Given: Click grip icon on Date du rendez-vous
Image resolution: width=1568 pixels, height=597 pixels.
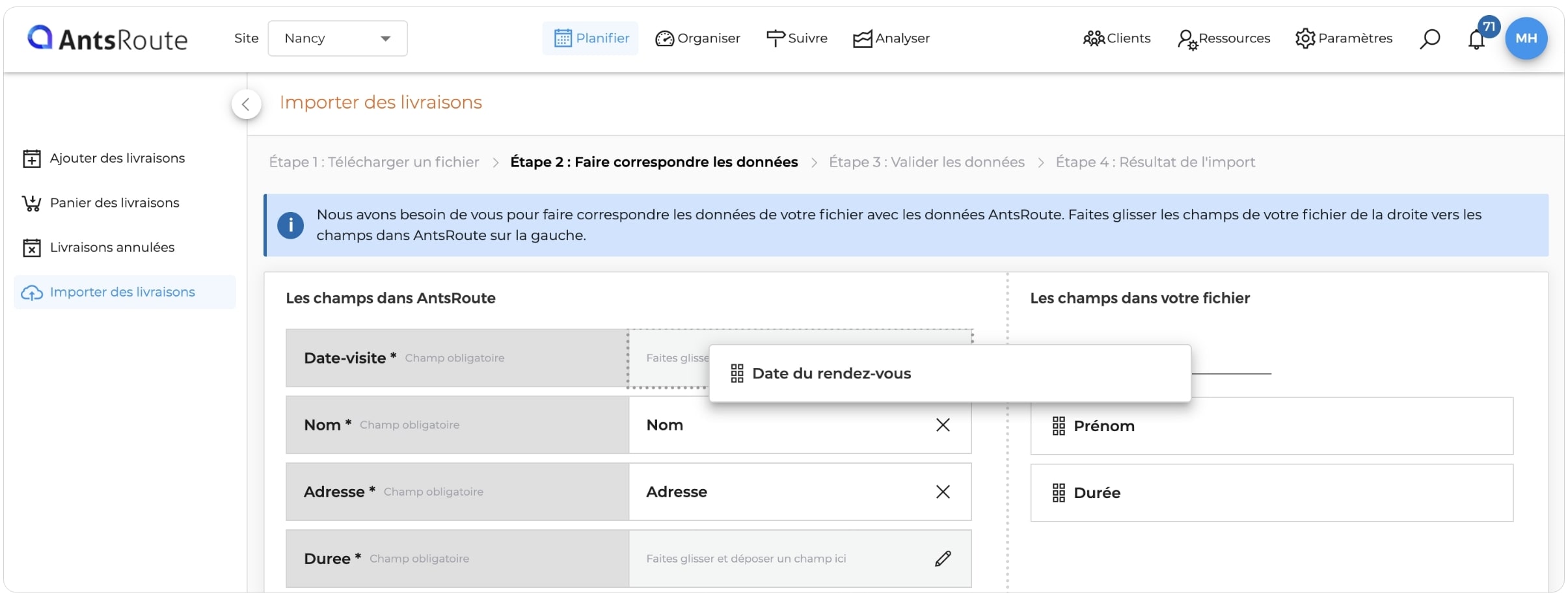Looking at the screenshot, I should [737, 373].
